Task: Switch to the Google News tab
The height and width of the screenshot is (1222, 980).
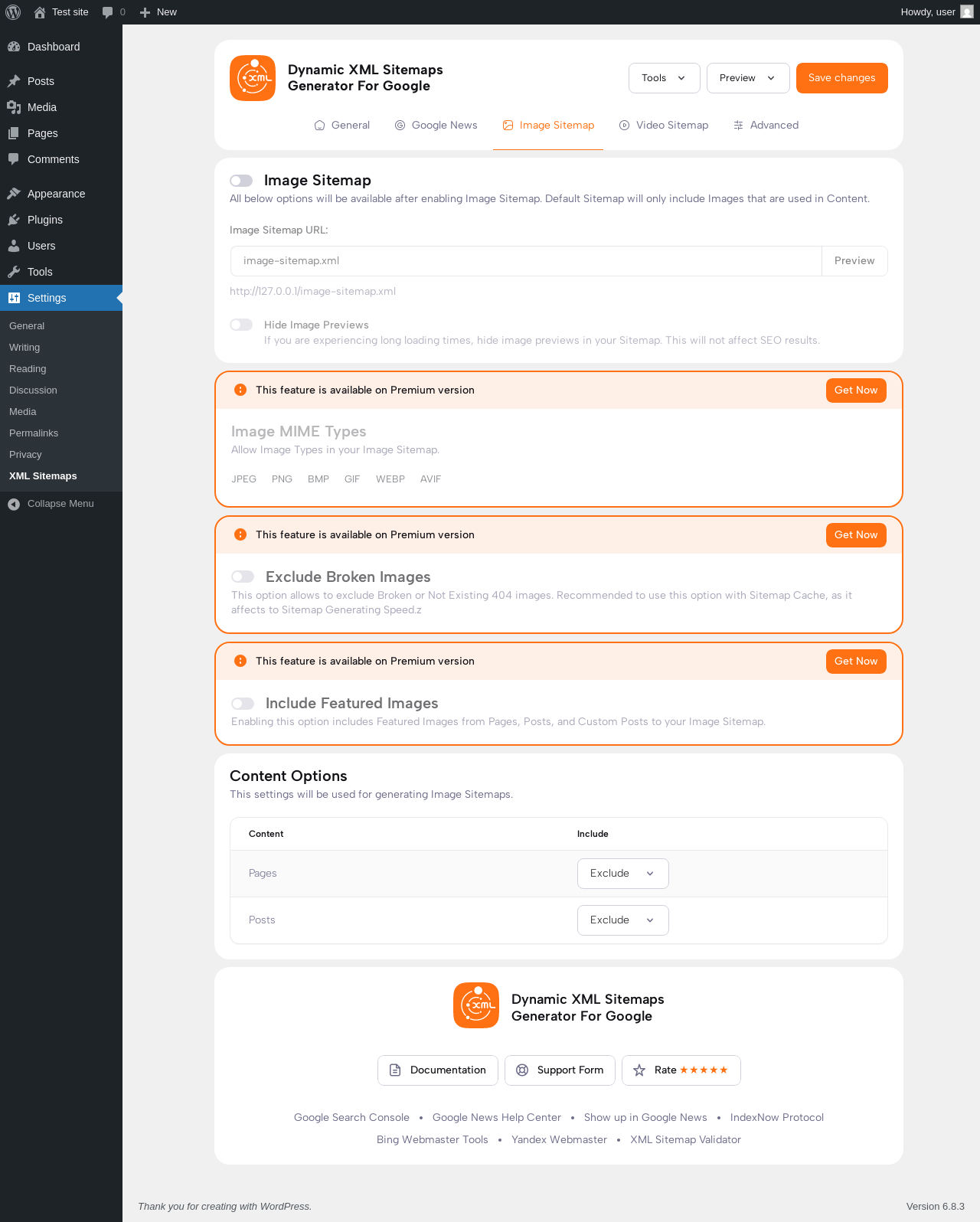Action: pyautogui.click(x=436, y=126)
